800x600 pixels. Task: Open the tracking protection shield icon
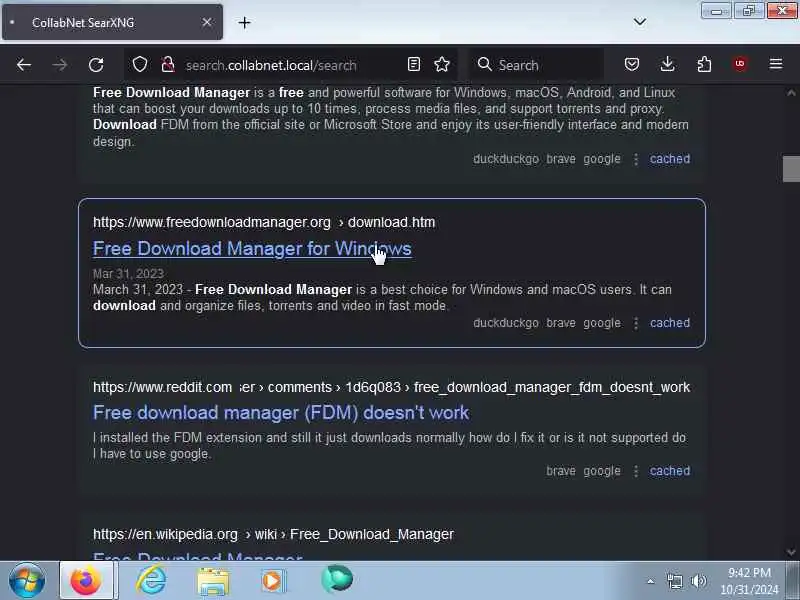[x=140, y=65]
